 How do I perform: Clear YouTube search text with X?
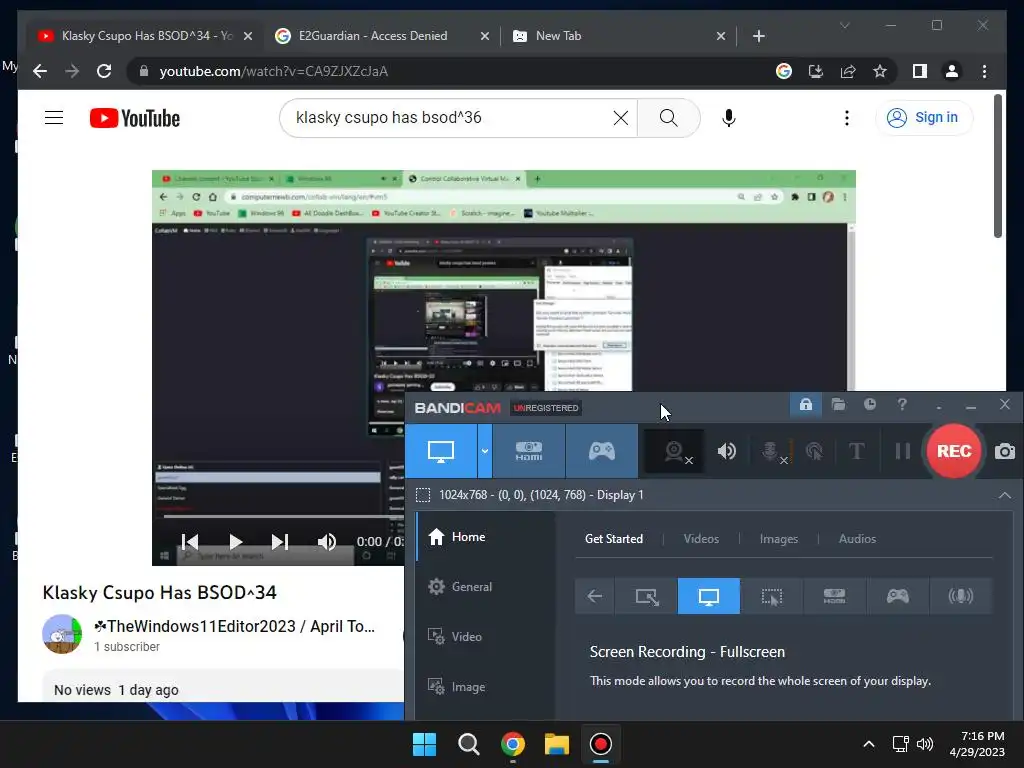[620, 118]
